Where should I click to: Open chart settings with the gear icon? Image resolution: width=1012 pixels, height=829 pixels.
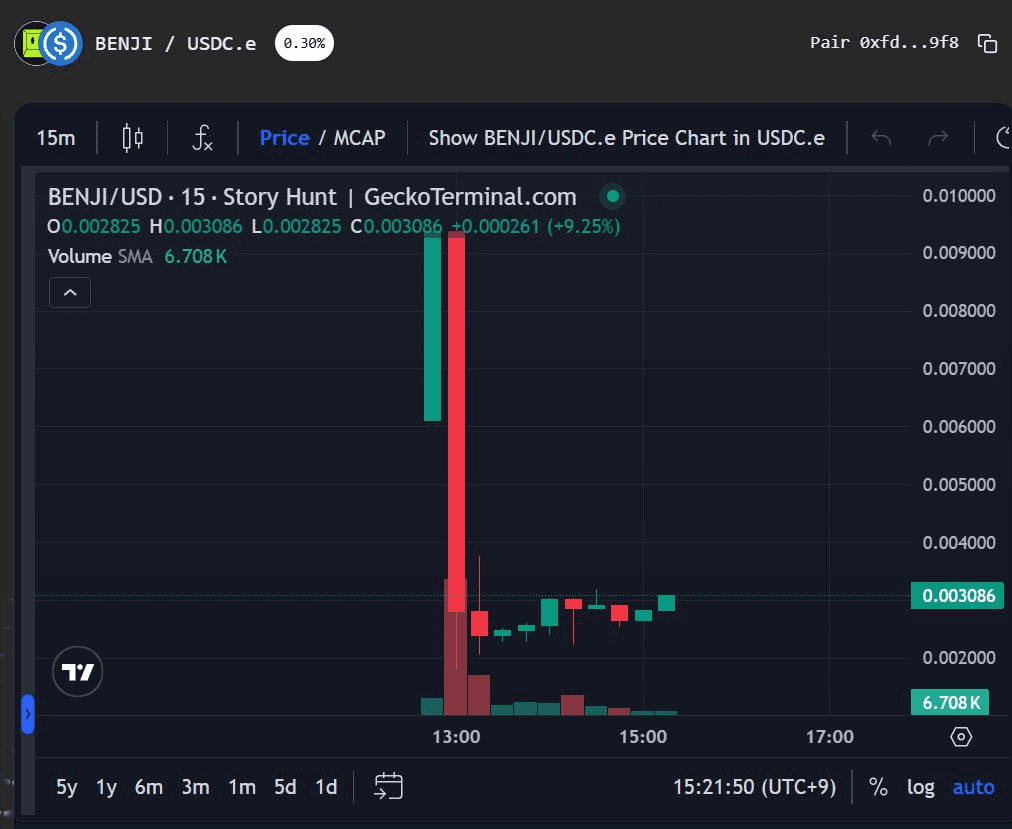point(960,736)
